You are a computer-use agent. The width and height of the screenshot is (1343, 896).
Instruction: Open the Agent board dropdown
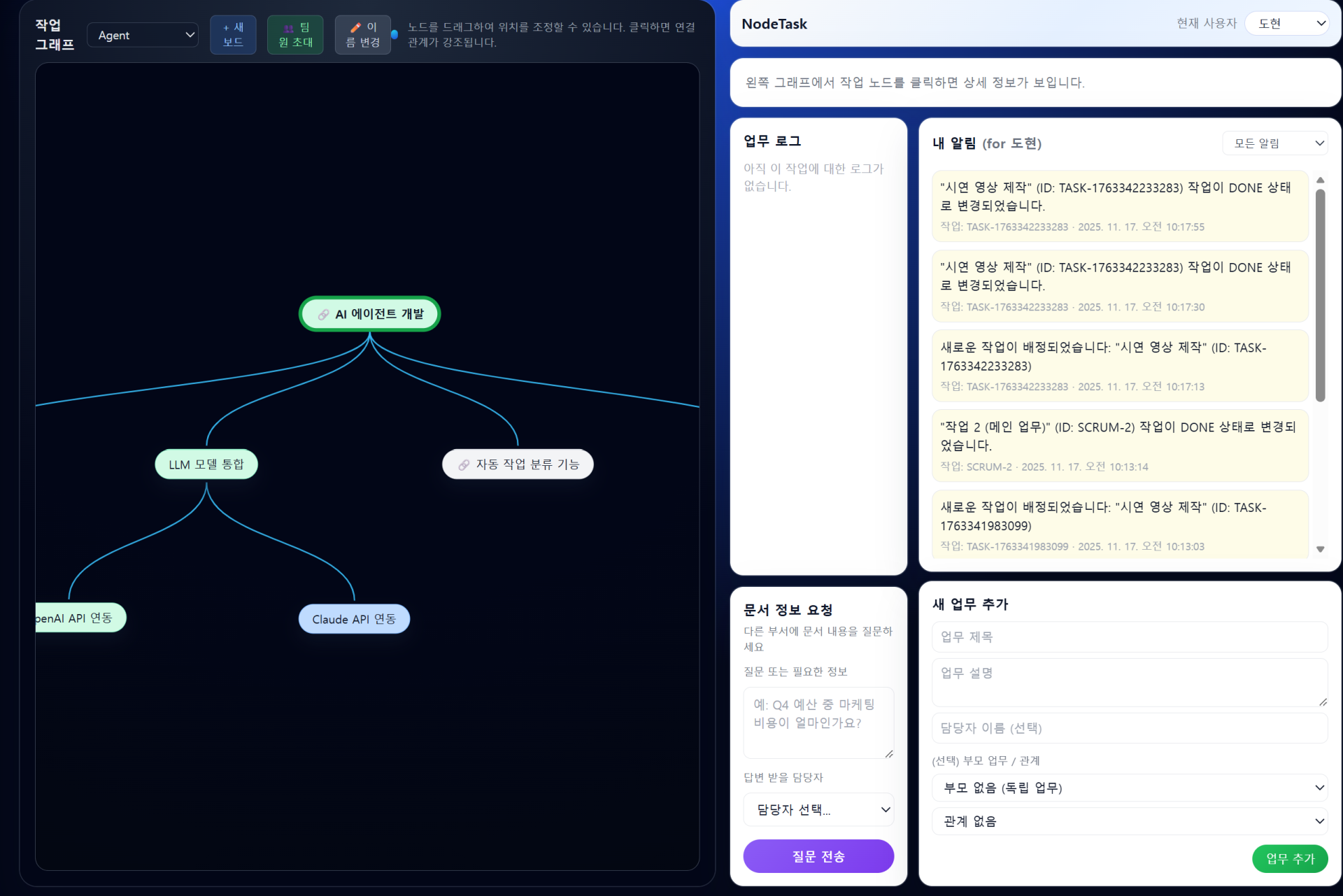click(x=143, y=35)
